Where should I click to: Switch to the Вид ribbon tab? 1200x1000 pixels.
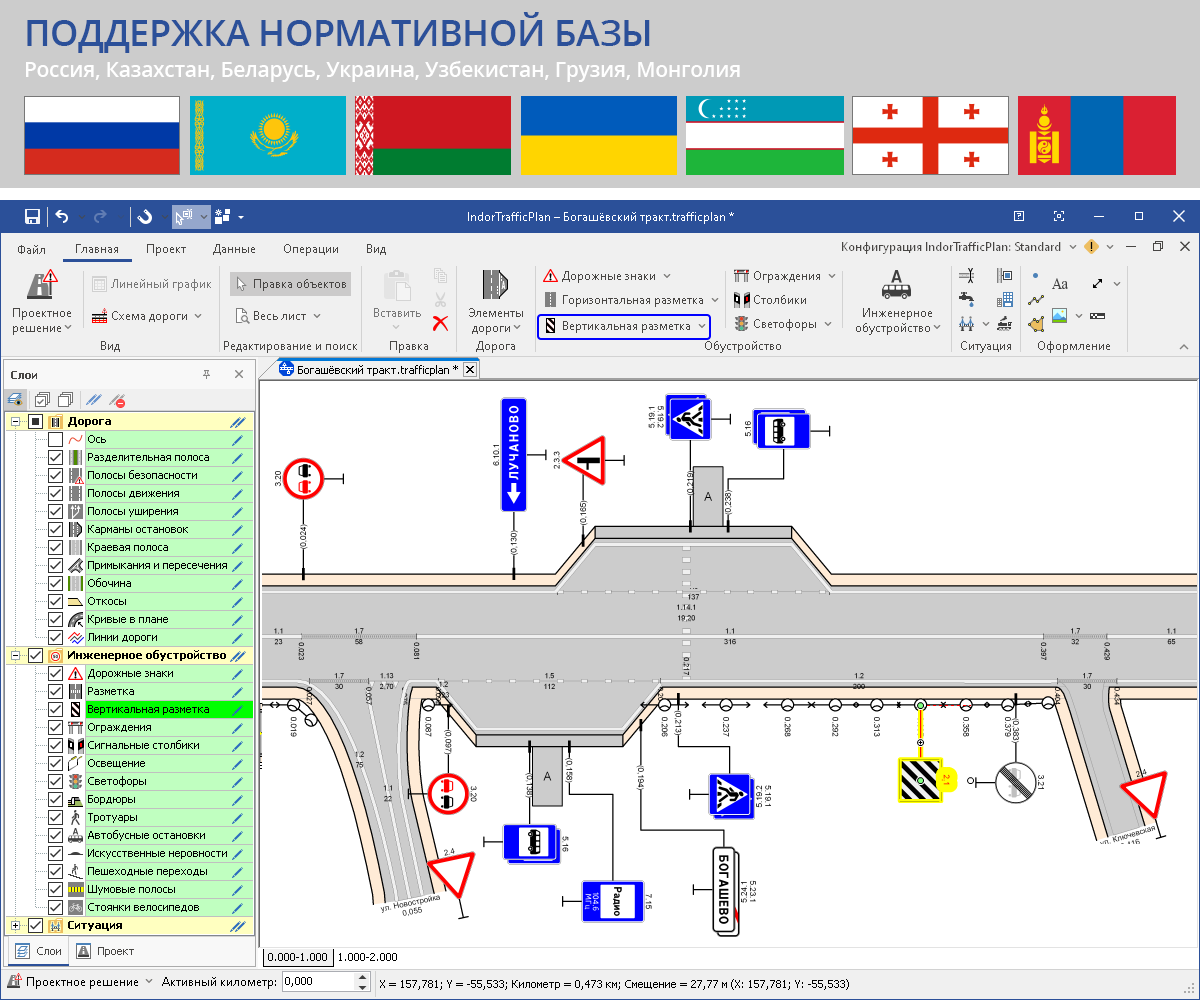point(376,249)
